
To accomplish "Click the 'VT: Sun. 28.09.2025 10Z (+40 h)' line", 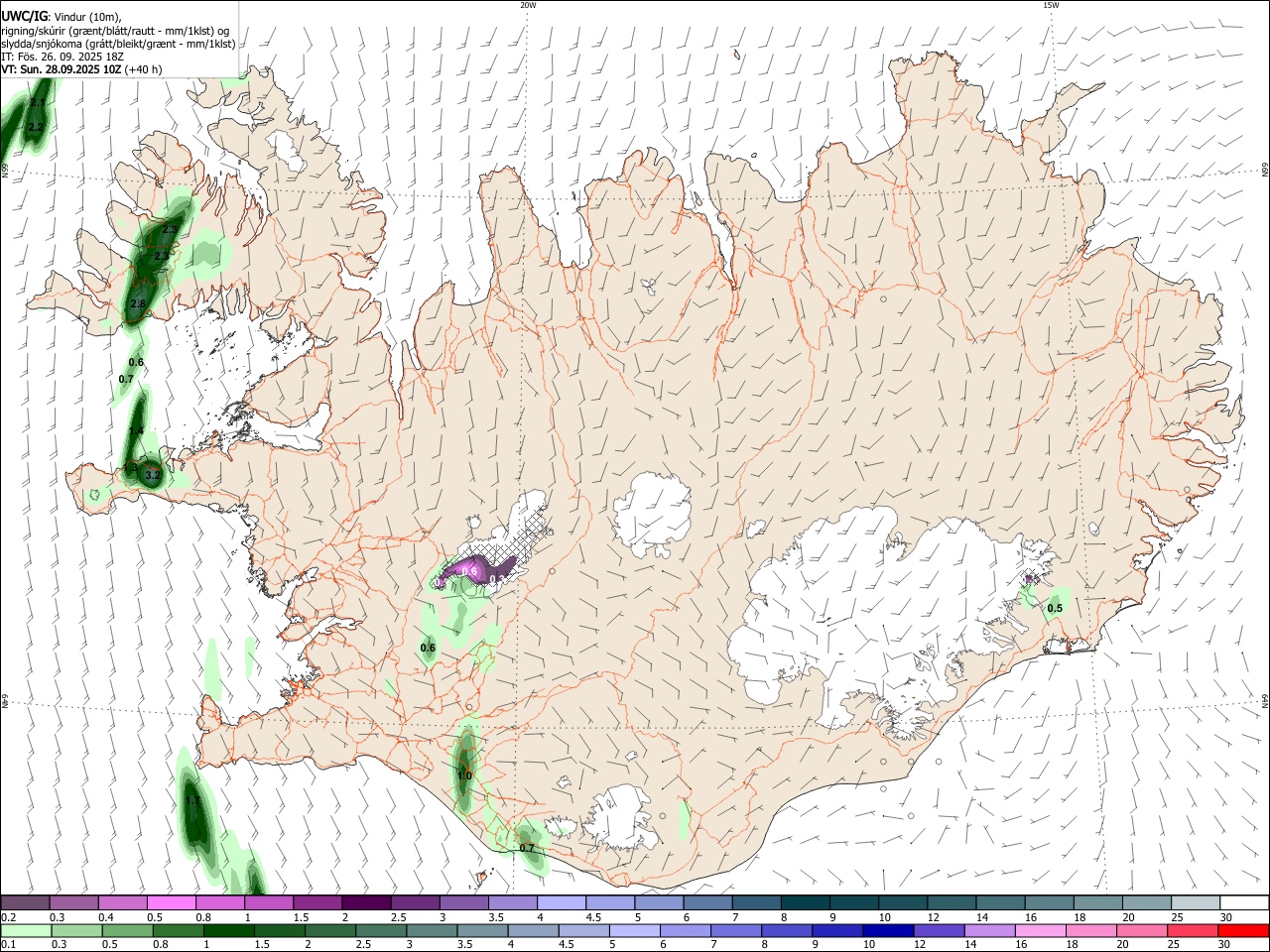I will [x=81, y=69].
